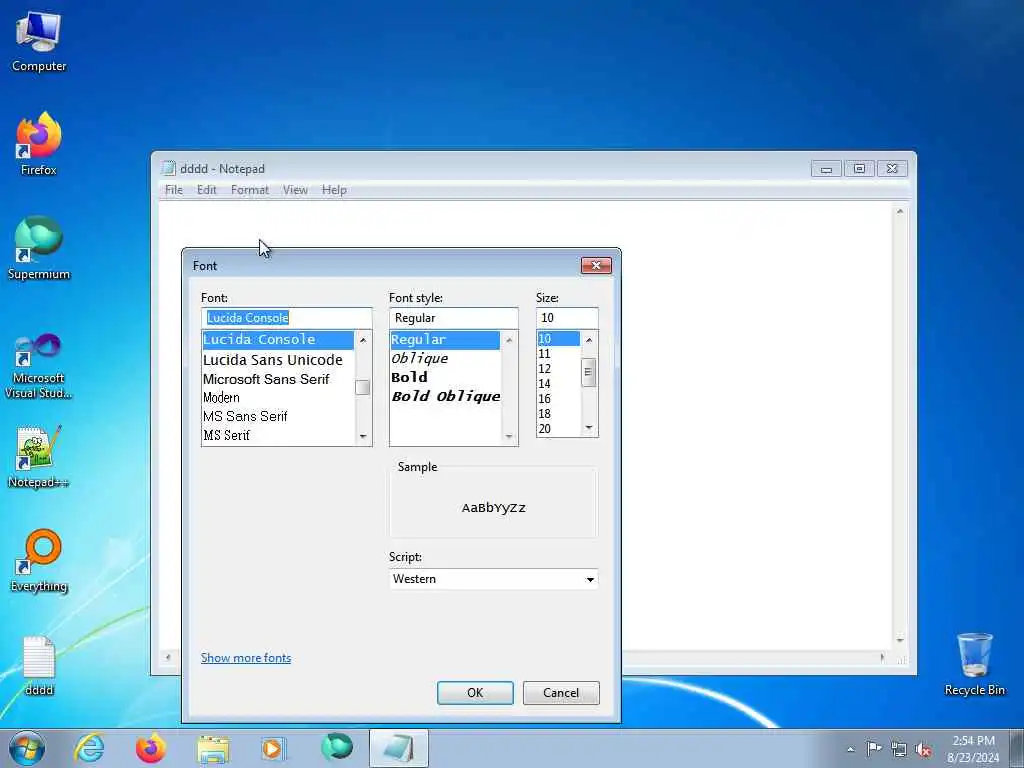Click the size list scrollbar thumb
This screenshot has width=1024, height=768.
click(588, 372)
